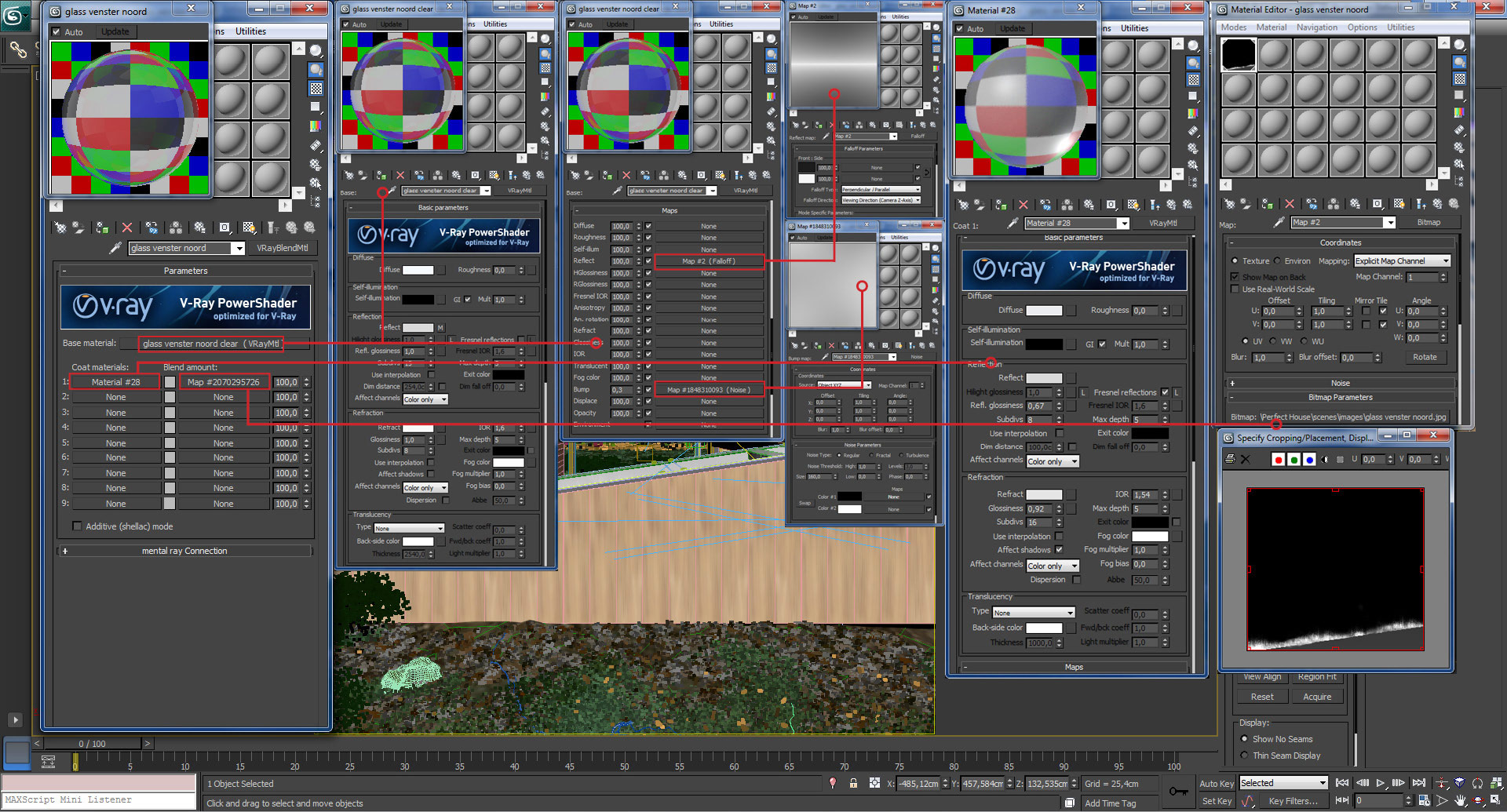Viewport: 1507px width, 812px height.
Task: Select Environ mapping radio button
Action: [x=1277, y=261]
